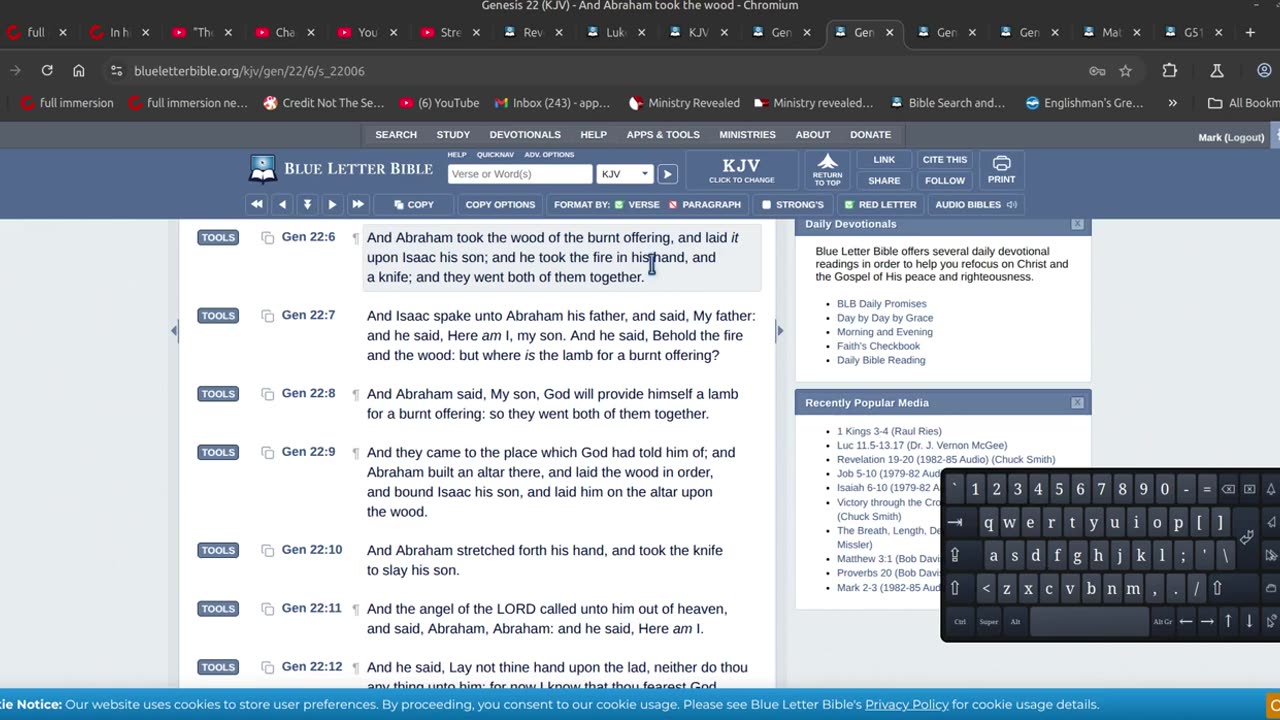The width and height of the screenshot is (1280, 720).
Task: Close the Recently Popular Media panel
Action: click(x=1077, y=403)
